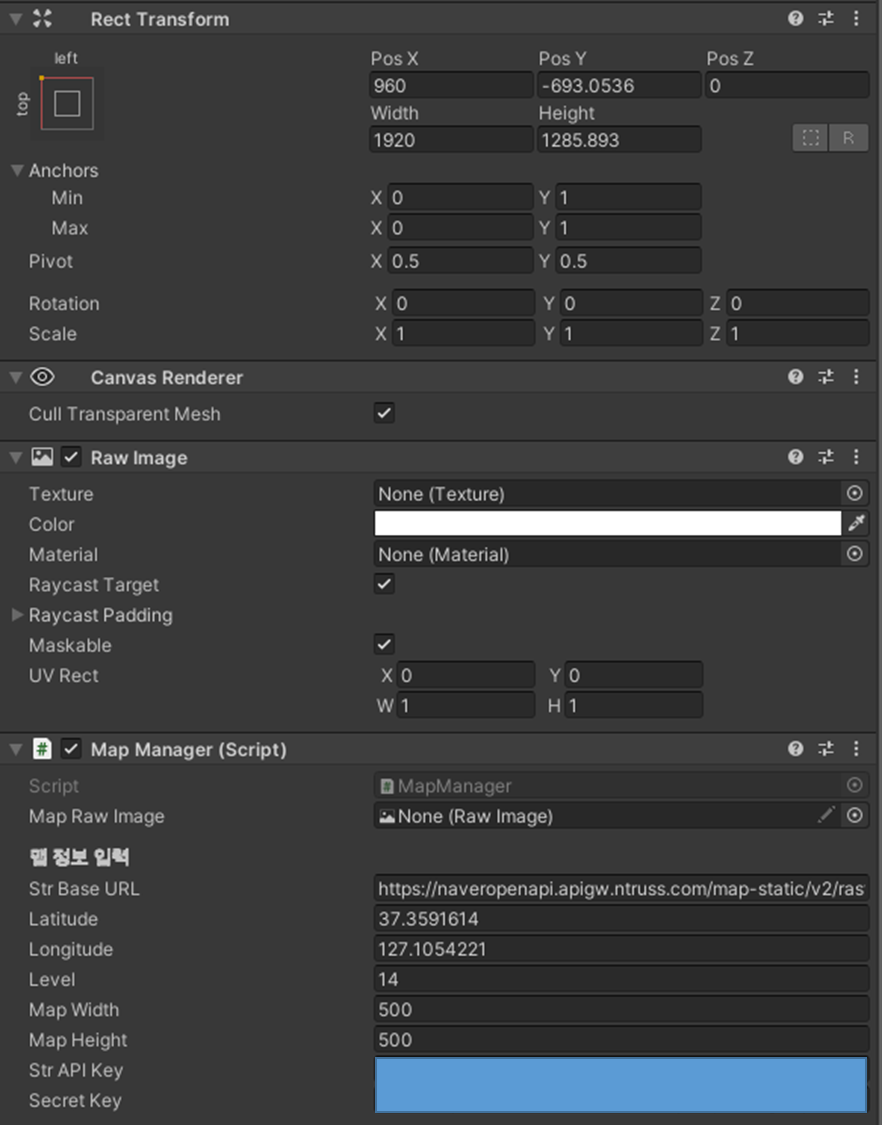Expand Raycast Padding foldout

pyautogui.click(x=17, y=615)
